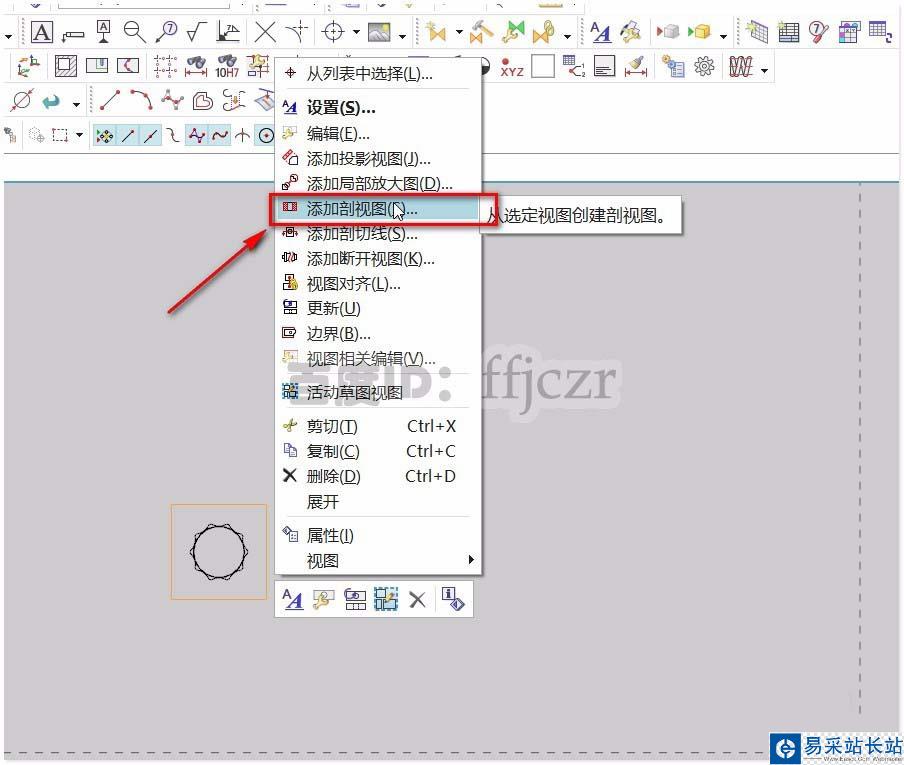The height and width of the screenshot is (765, 904).
Task: Click Delete X in the mini toolbar
Action: tap(417, 600)
